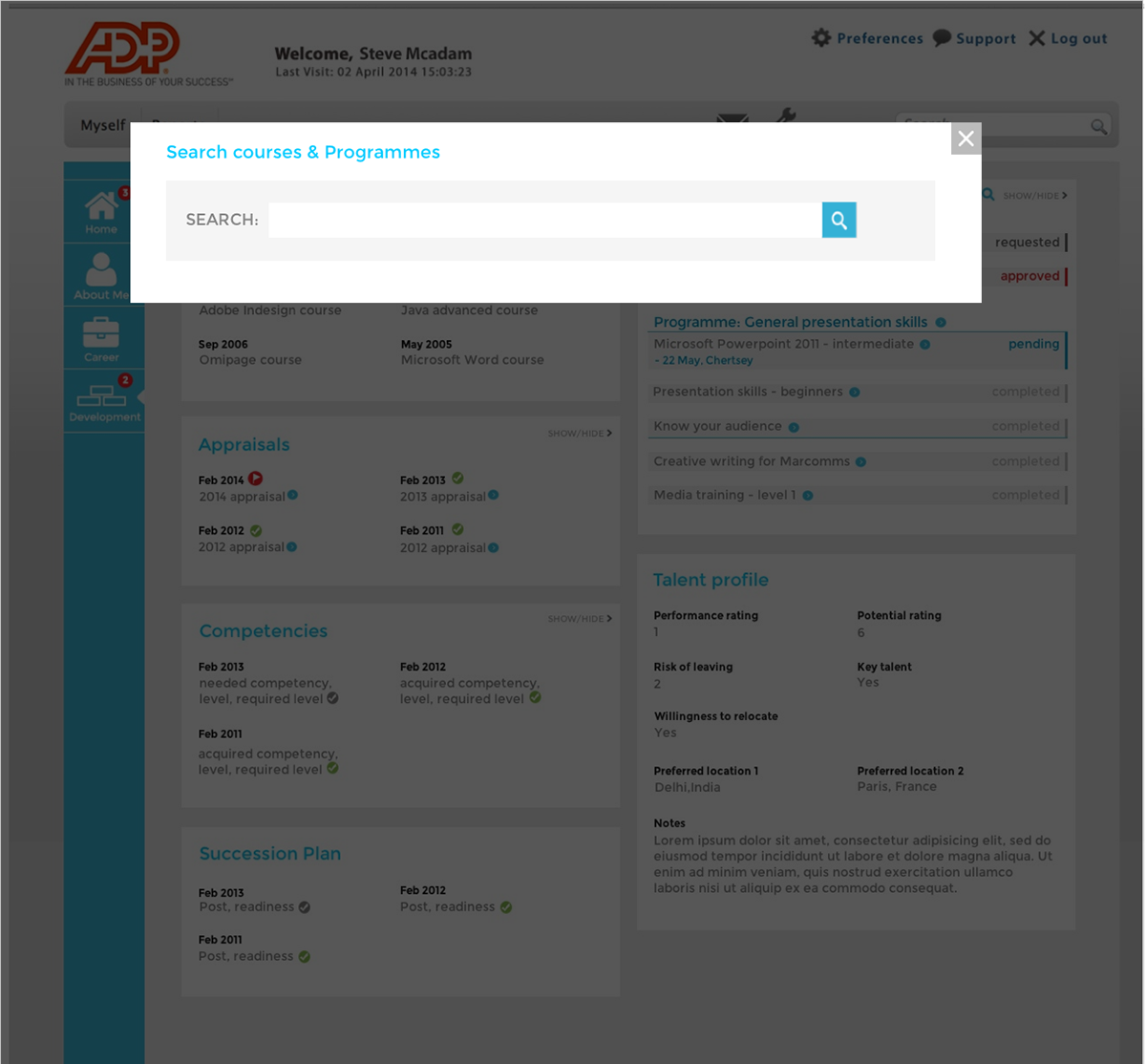Click the search magnifier beside training SHOW/HIDE

[x=988, y=195]
